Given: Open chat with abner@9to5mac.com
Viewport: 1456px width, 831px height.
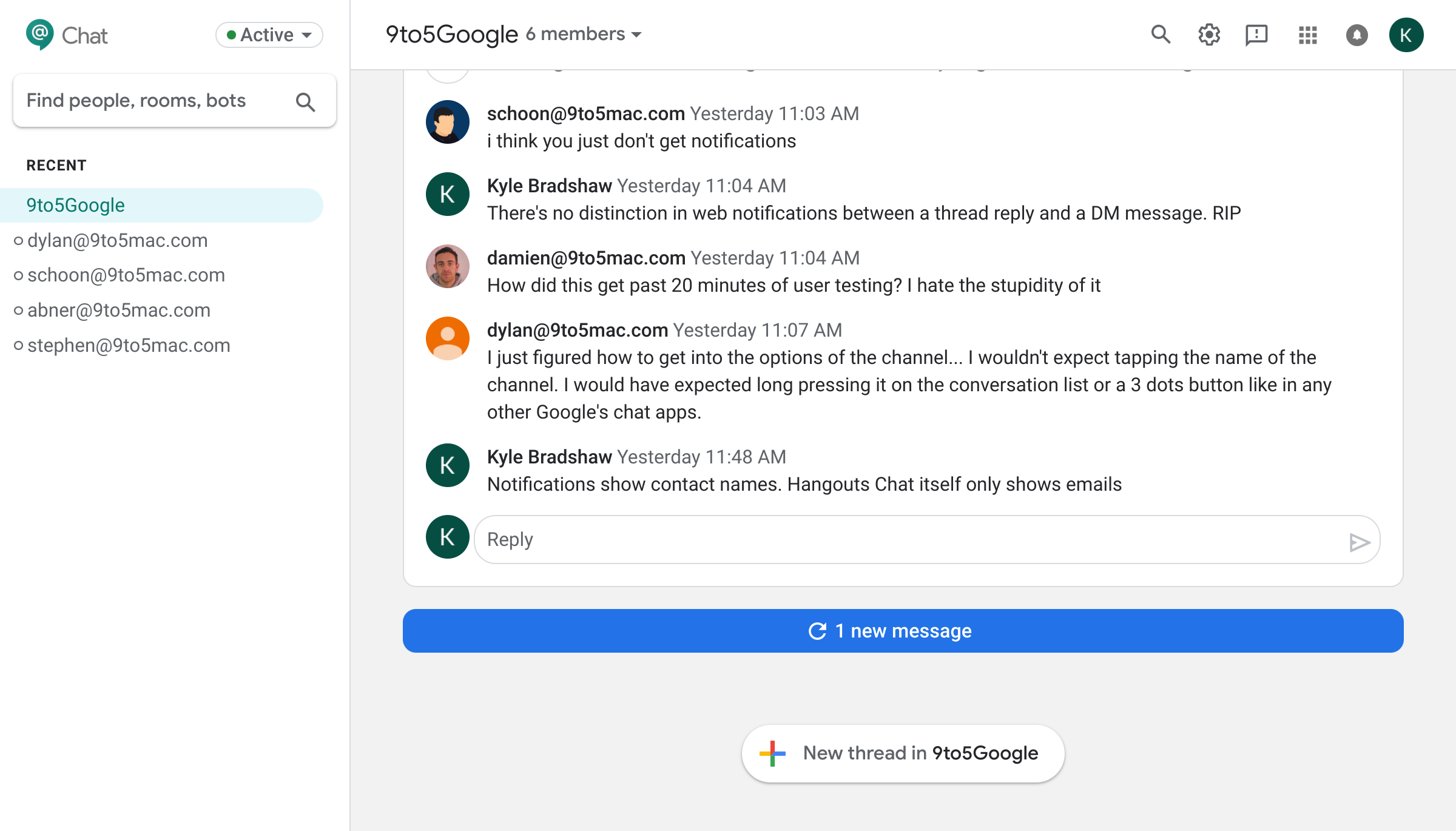Looking at the screenshot, I should pyautogui.click(x=119, y=310).
